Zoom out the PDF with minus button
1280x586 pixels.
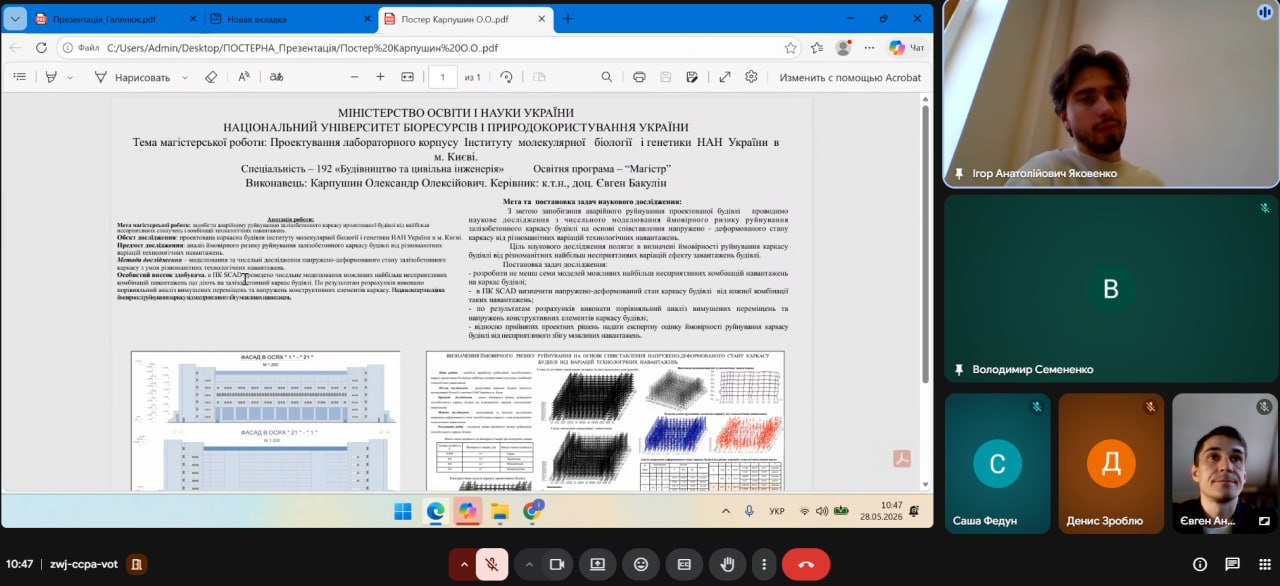tap(352, 77)
